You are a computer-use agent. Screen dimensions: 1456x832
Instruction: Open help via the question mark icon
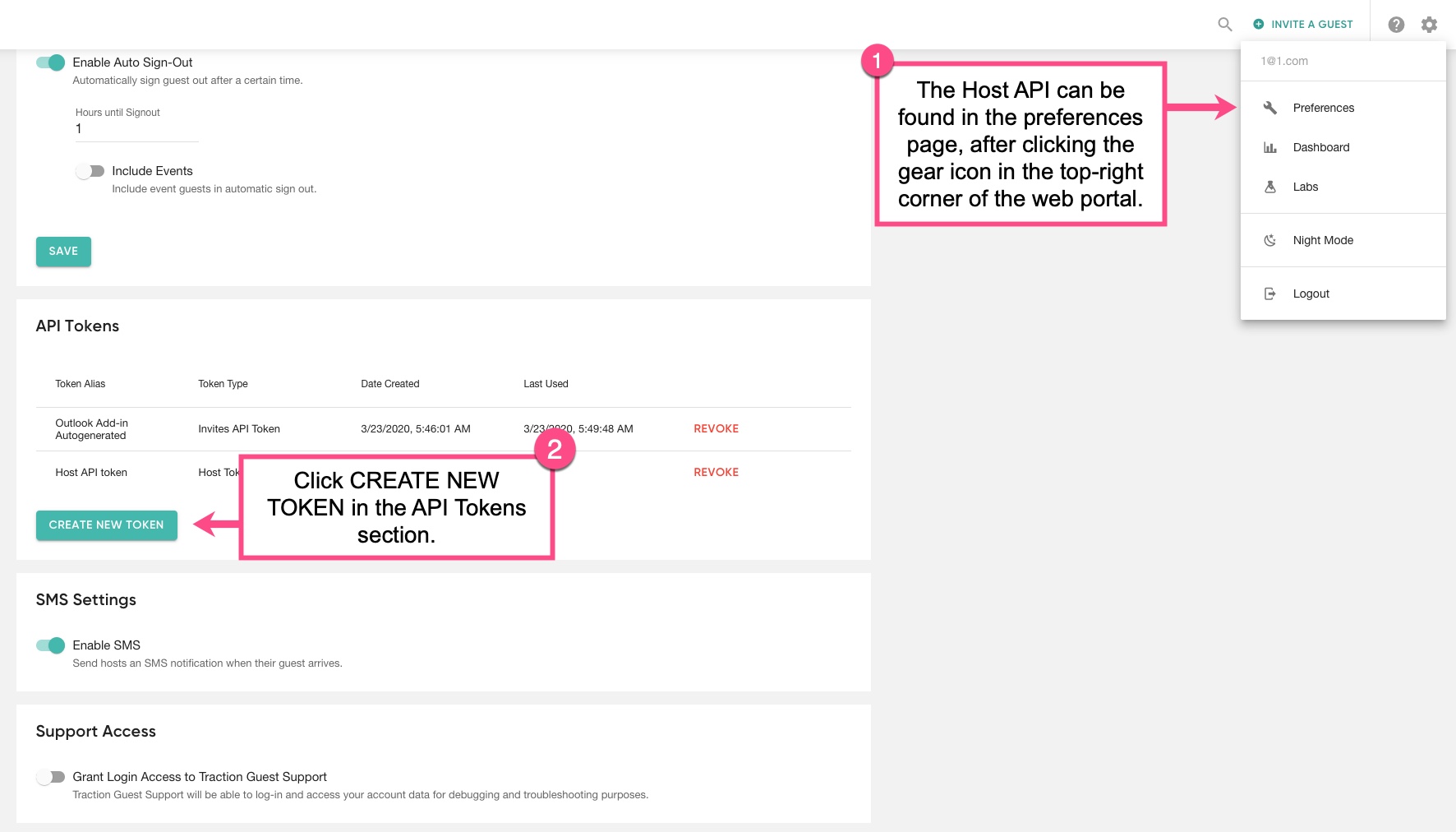pos(1395,24)
